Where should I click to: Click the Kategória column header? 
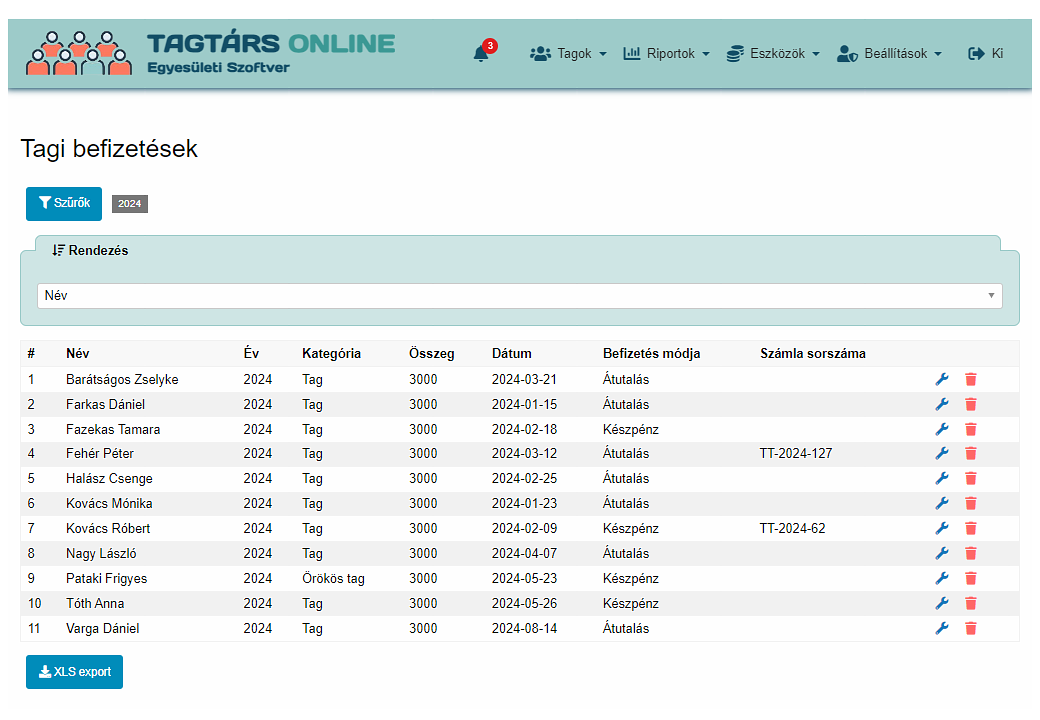pos(331,353)
